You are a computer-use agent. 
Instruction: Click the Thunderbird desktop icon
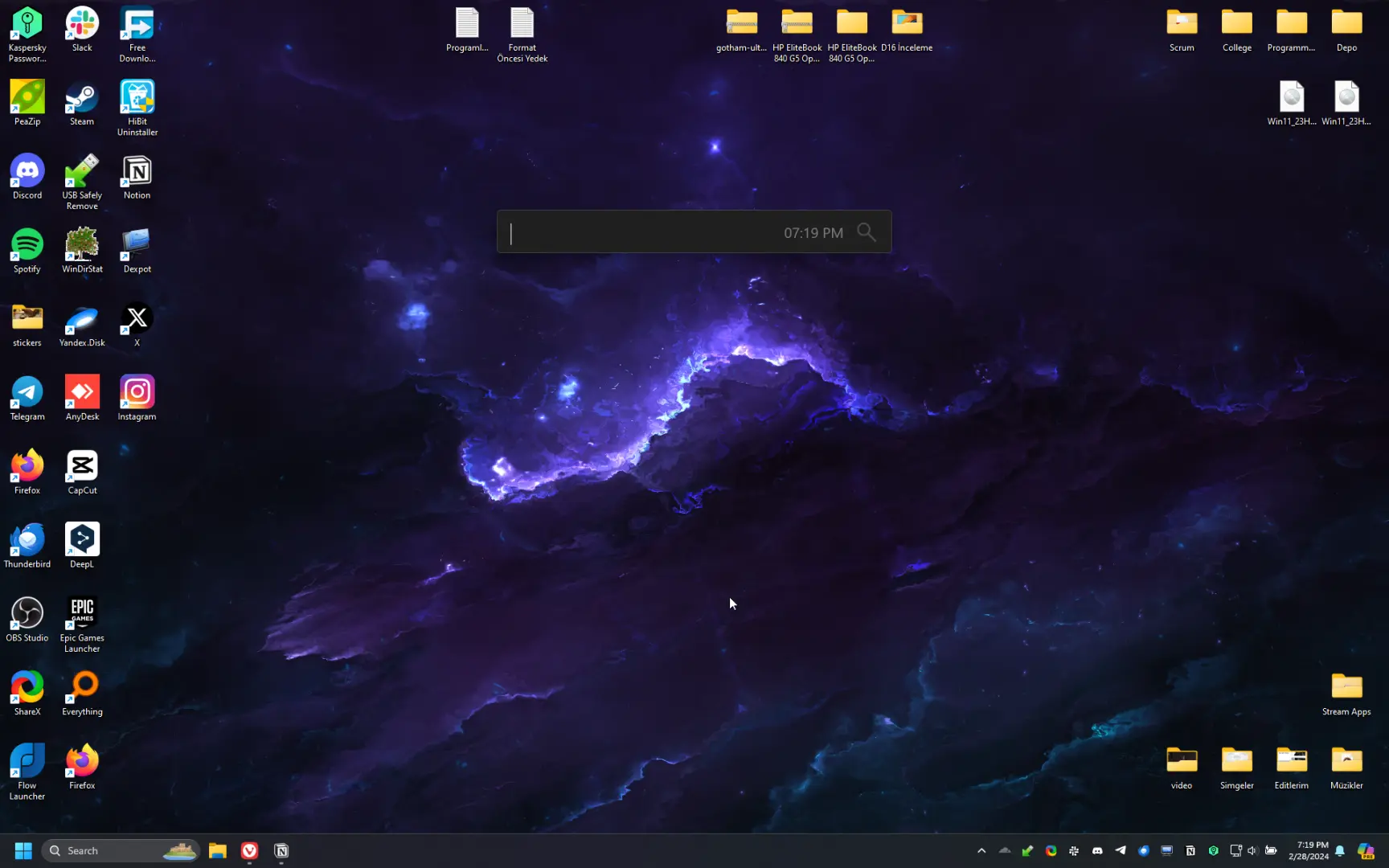[27, 547]
